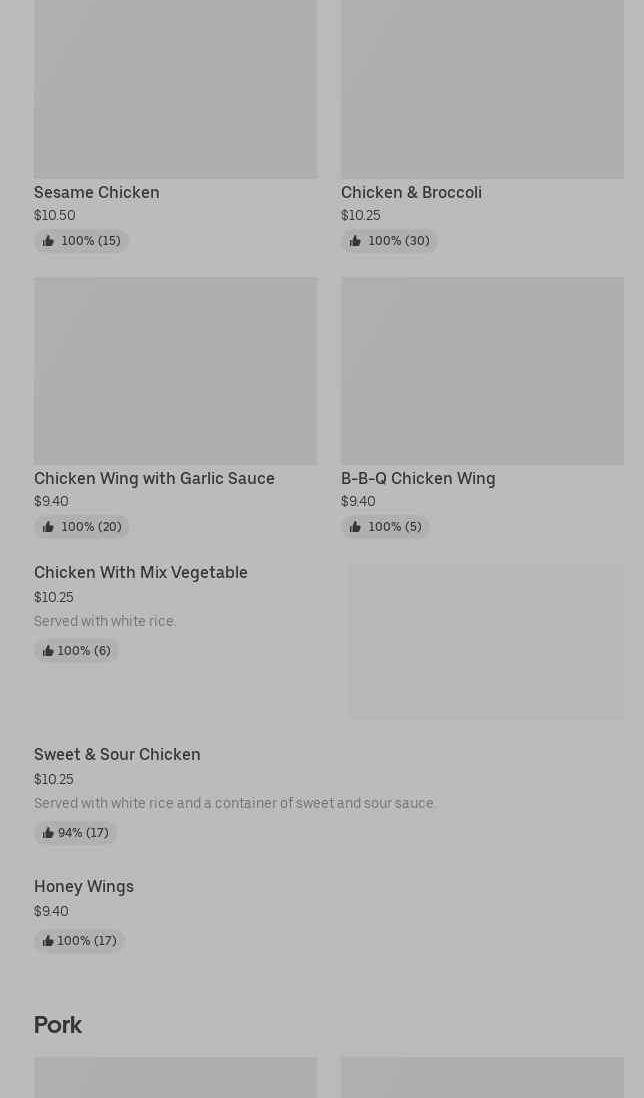
Task: Open the Chicken With Mix Vegetable item title
Action: (x=141, y=572)
